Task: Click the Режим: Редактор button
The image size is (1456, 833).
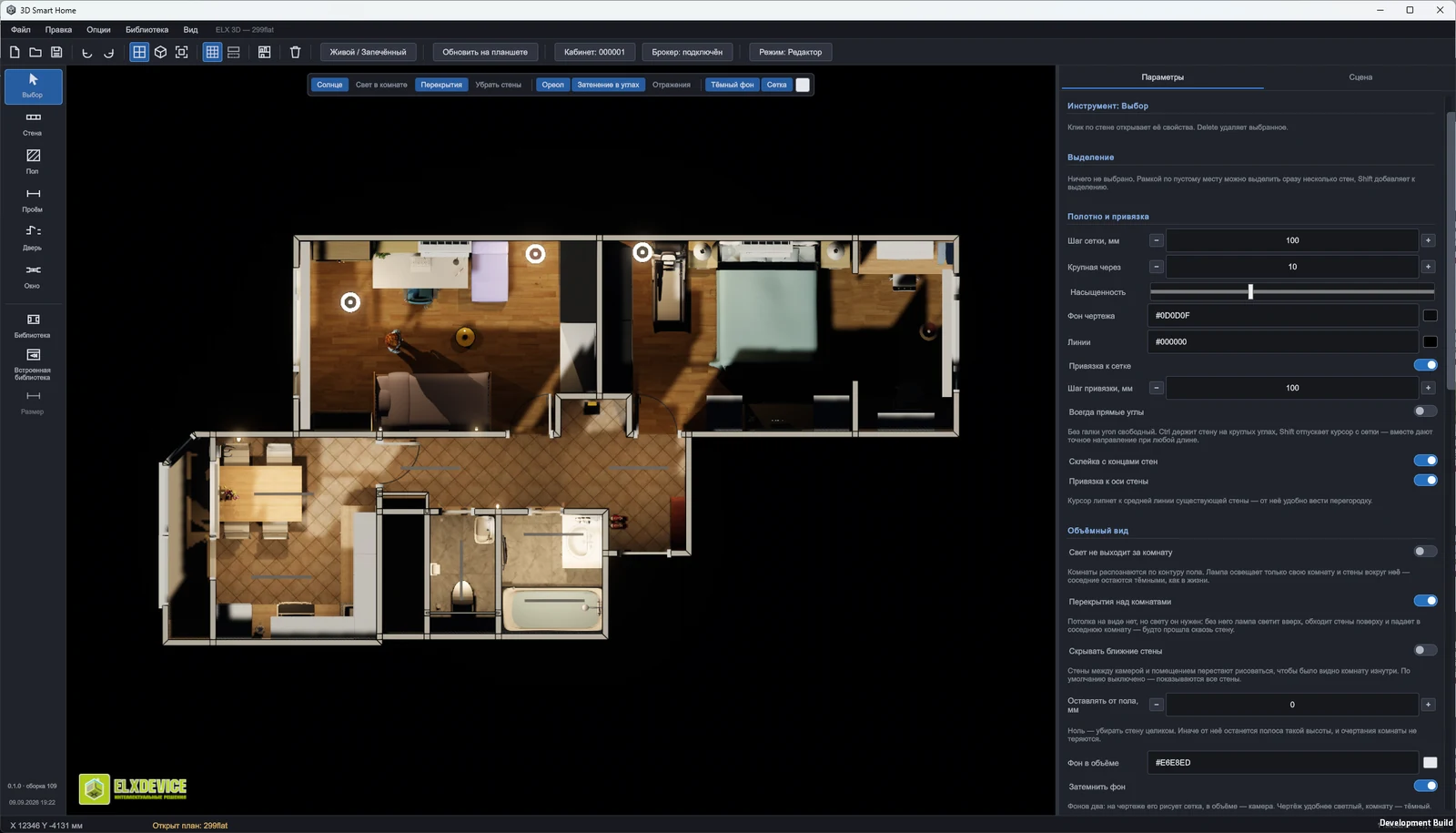Action: coord(790,52)
